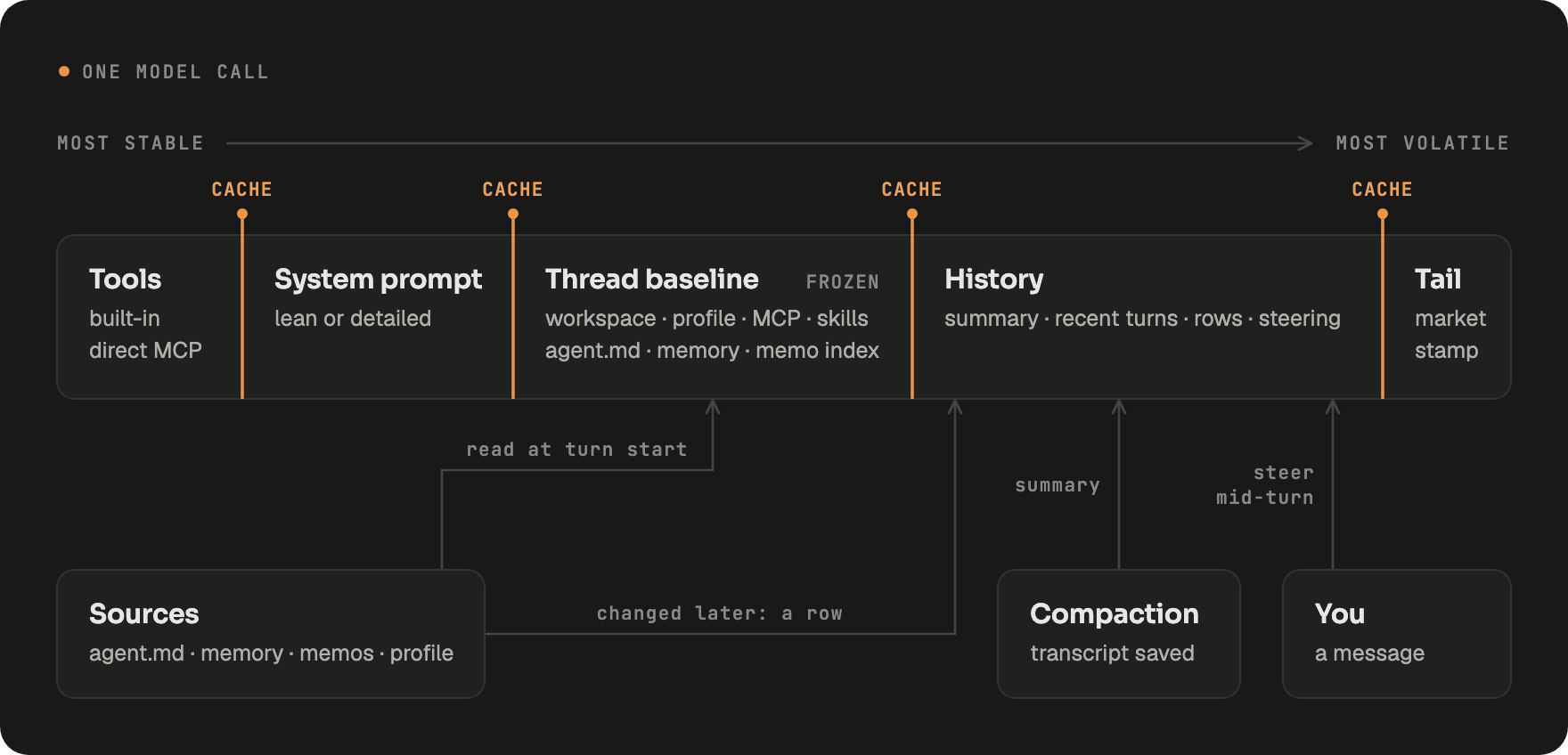Click the MOST STABLE label
Viewport: 1568px width, 755px height.
pos(130,143)
